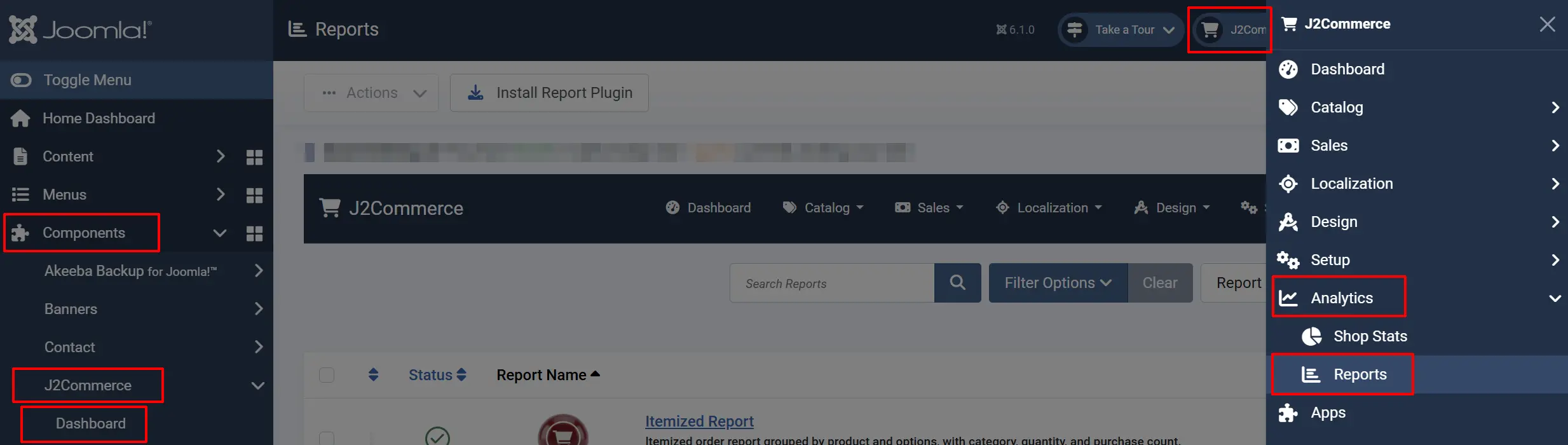Open Shop Stats under Analytics

coord(1370,336)
